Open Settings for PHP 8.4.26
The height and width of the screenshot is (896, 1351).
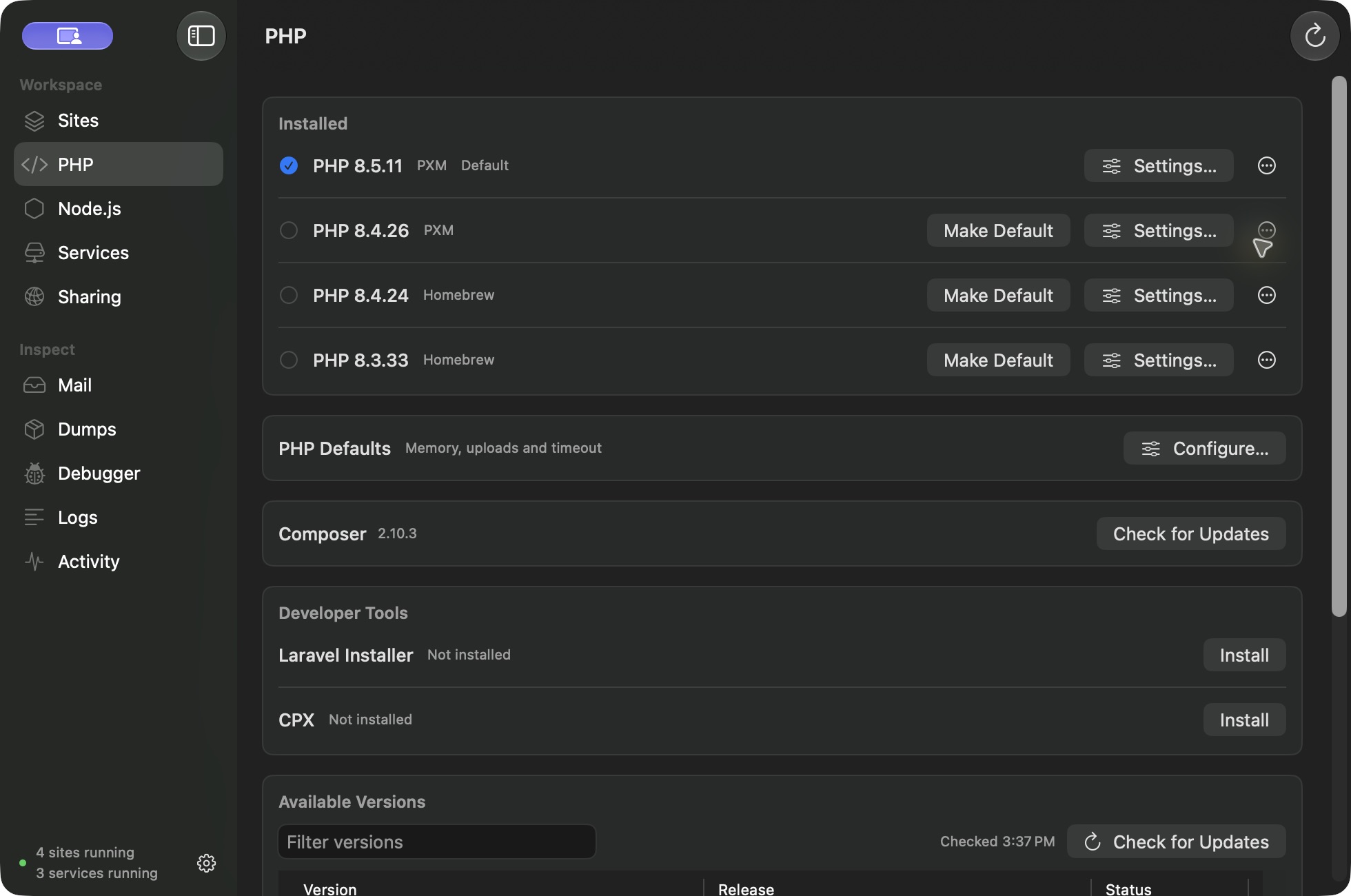(1159, 230)
